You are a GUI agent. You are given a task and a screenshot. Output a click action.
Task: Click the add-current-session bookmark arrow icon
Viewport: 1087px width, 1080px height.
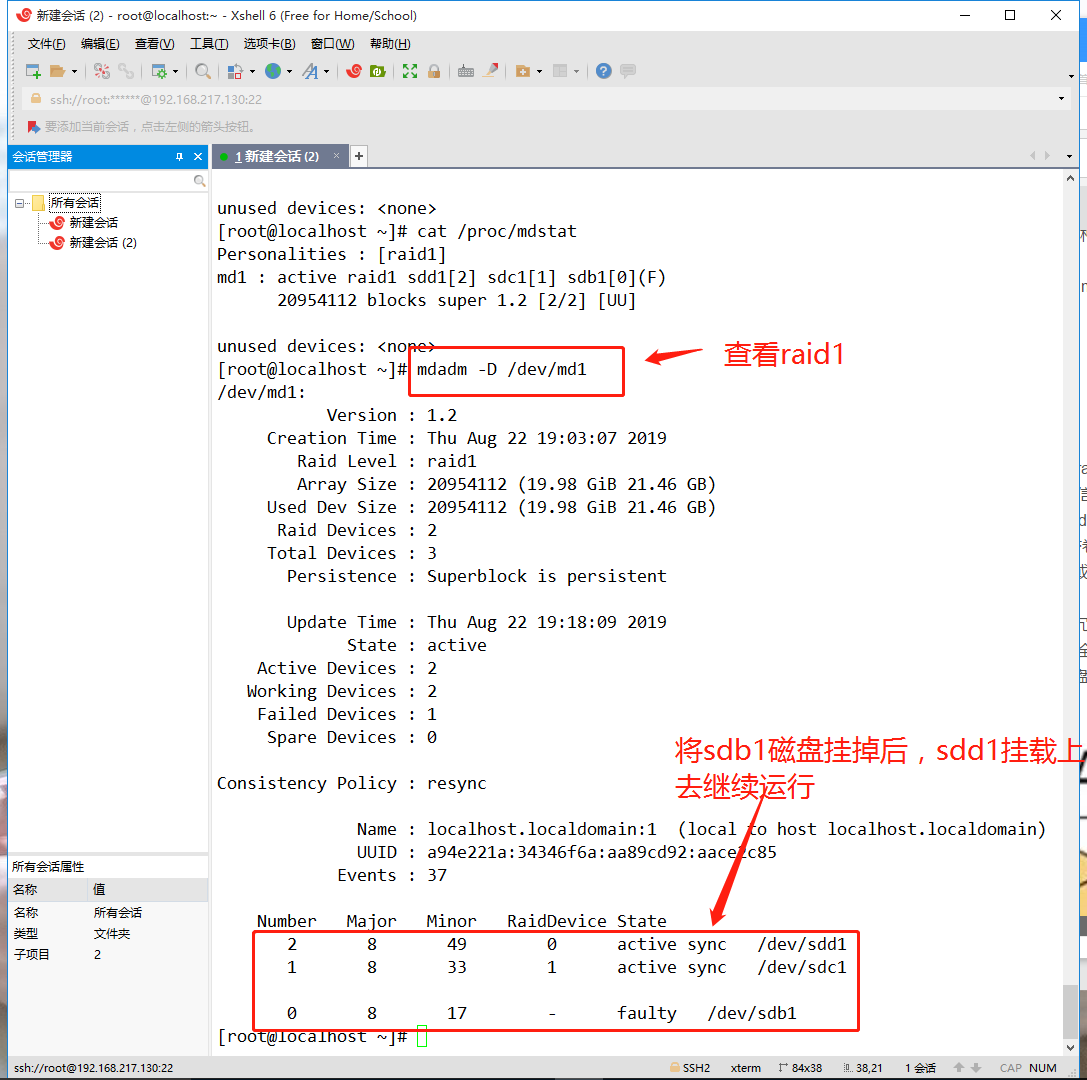(x=33, y=126)
